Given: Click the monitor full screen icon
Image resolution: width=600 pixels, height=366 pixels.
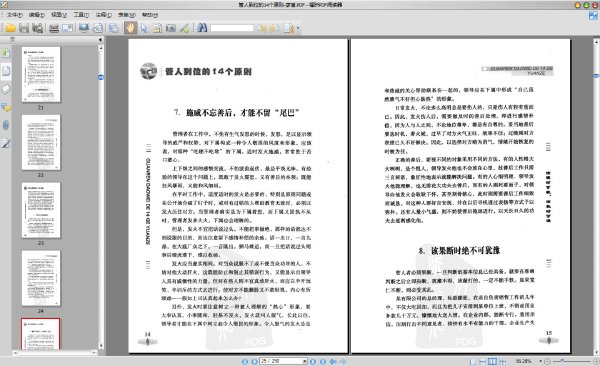Looking at the screenshot, I should [x=84, y=28].
